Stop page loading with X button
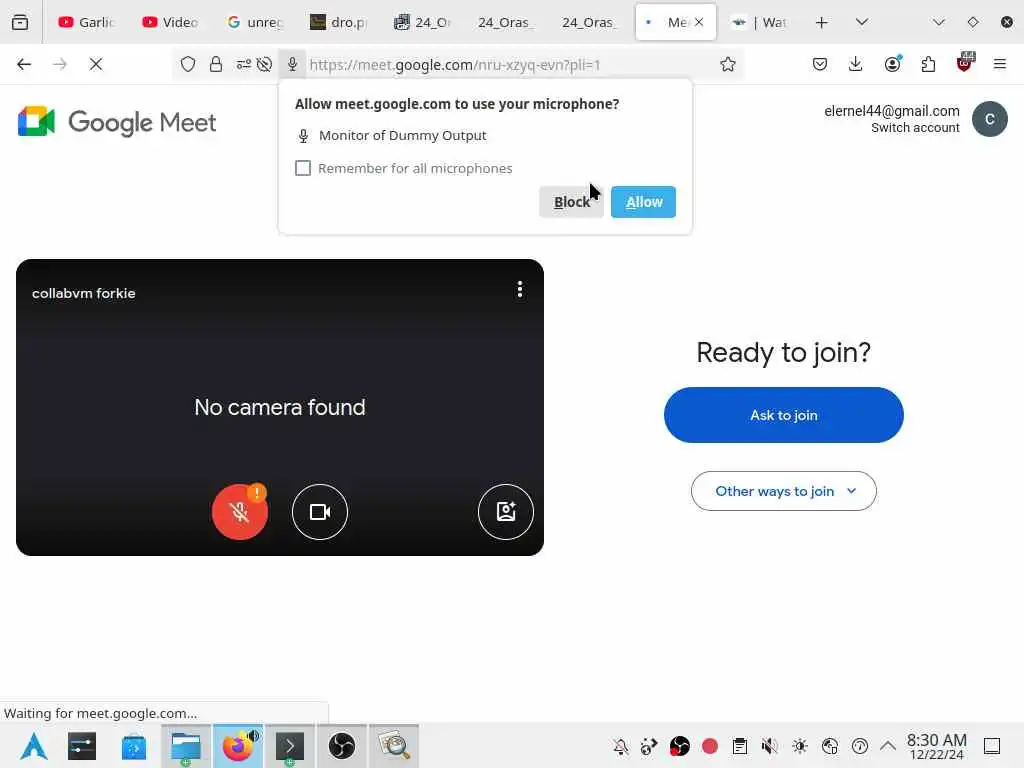 pyautogui.click(x=96, y=64)
